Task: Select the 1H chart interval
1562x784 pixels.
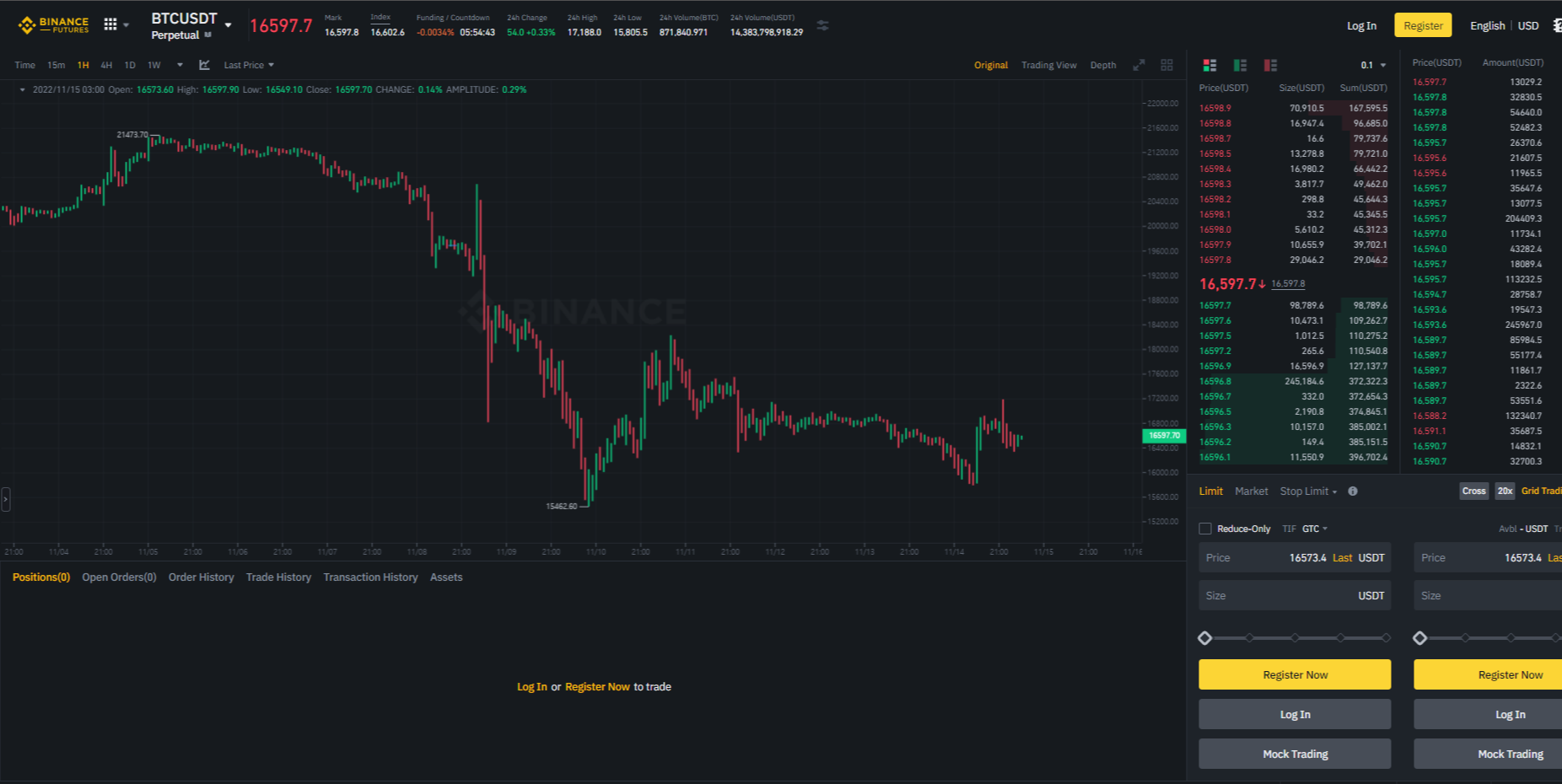Action: pos(83,65)
